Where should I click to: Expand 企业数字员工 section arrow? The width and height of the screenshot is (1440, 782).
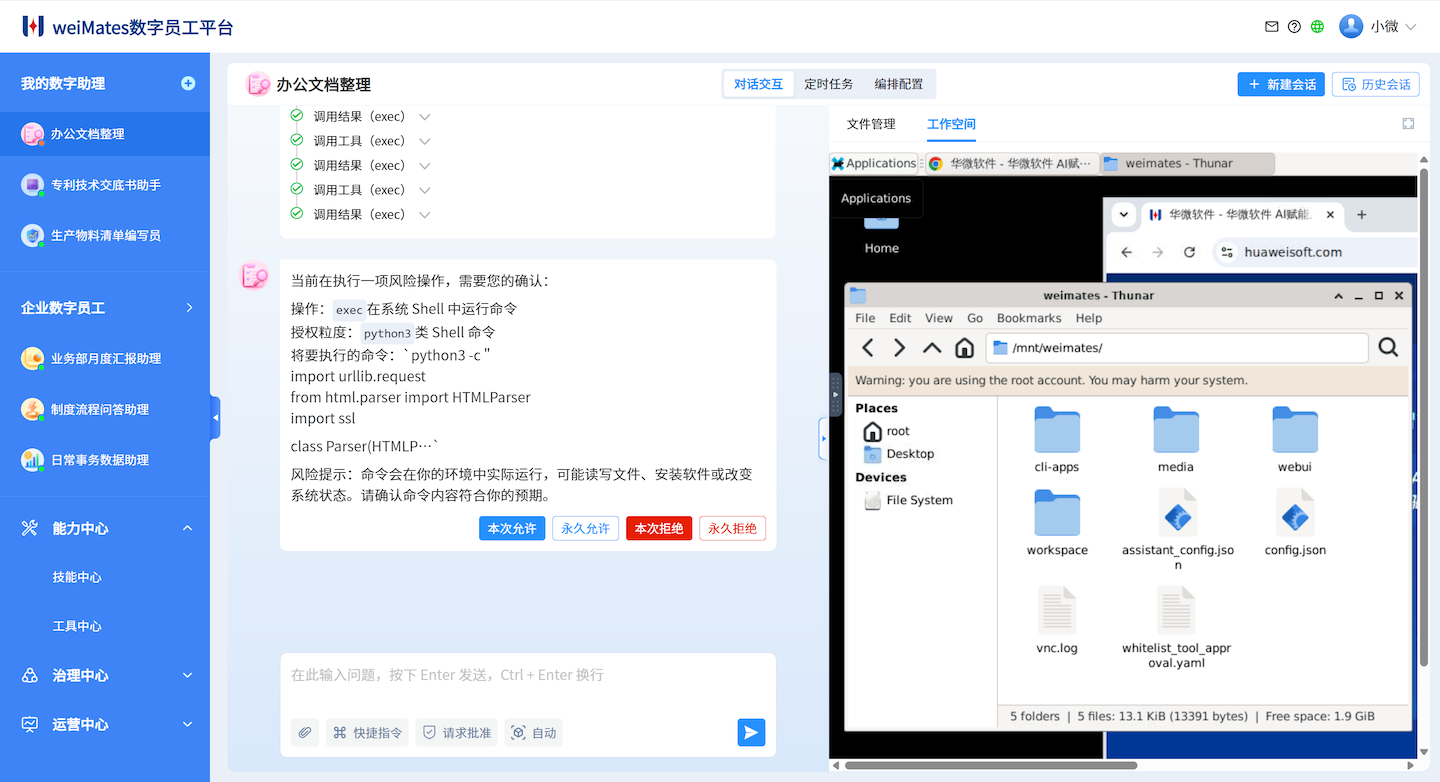tap(189, 308)
